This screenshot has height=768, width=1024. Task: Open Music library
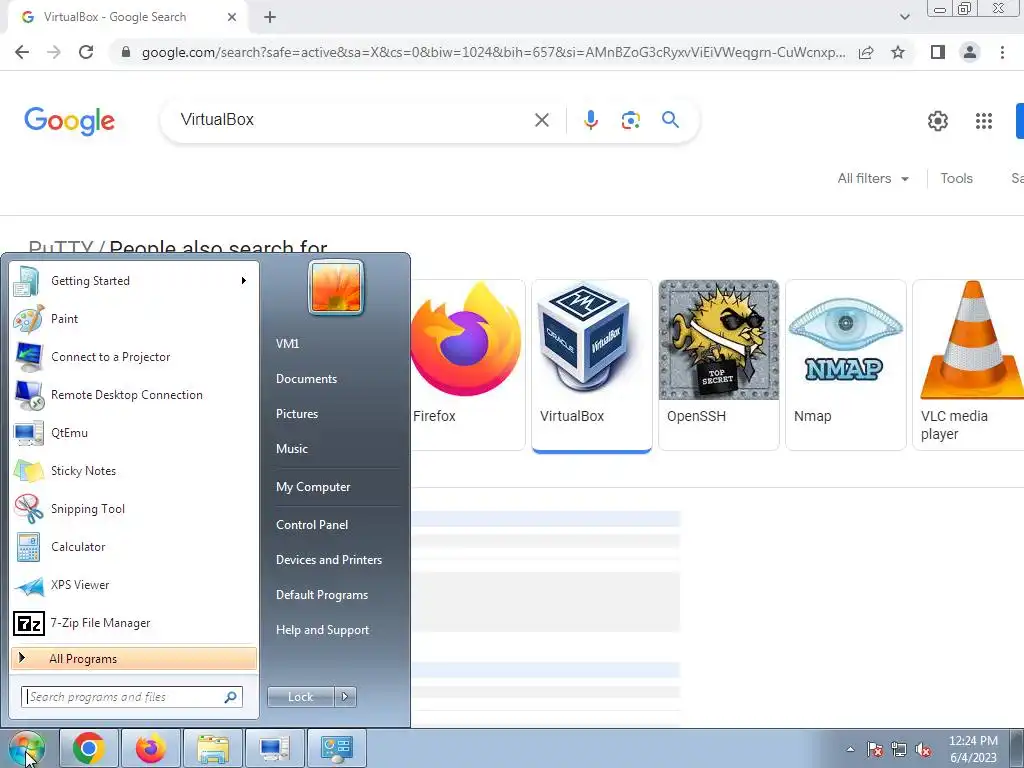(291, 449)
